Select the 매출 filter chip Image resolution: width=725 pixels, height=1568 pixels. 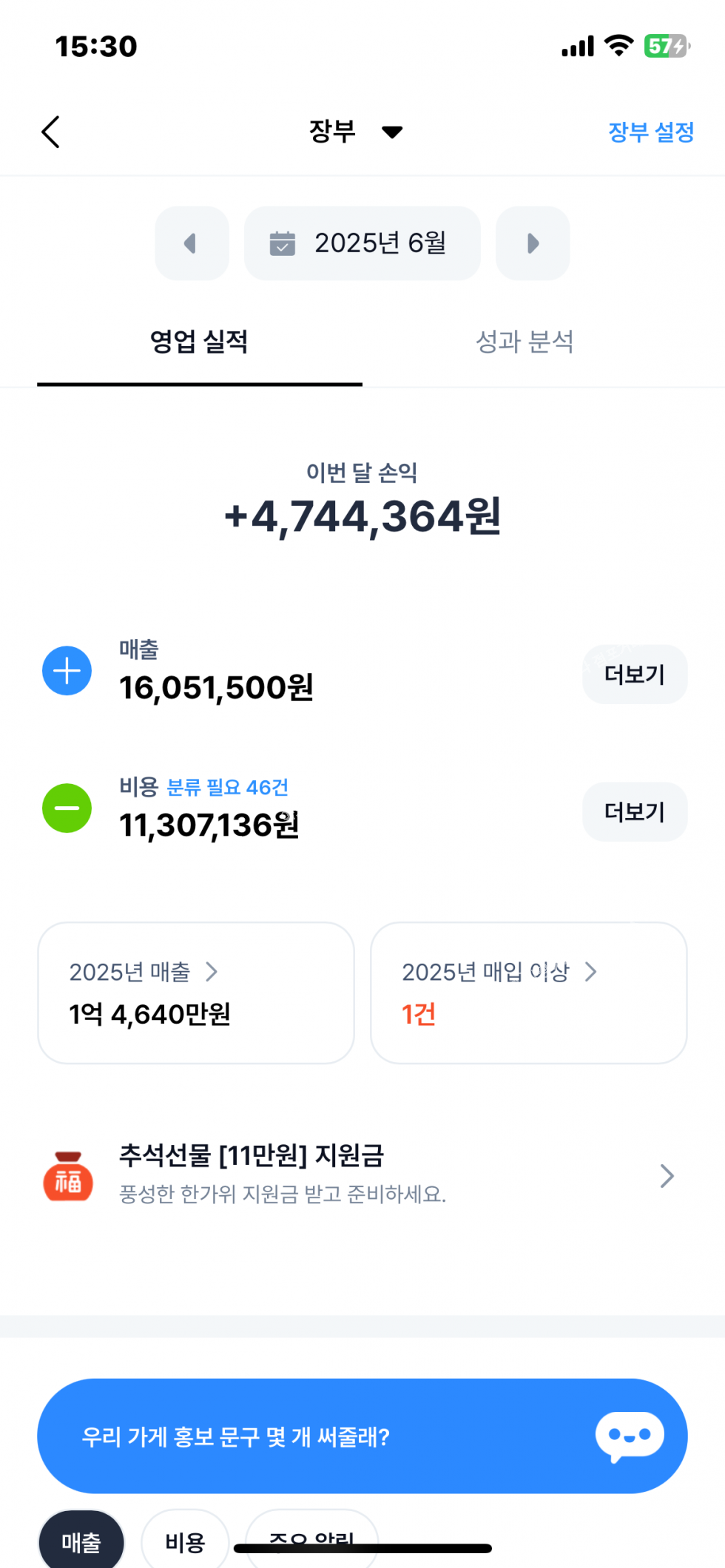coord(81,1542)
